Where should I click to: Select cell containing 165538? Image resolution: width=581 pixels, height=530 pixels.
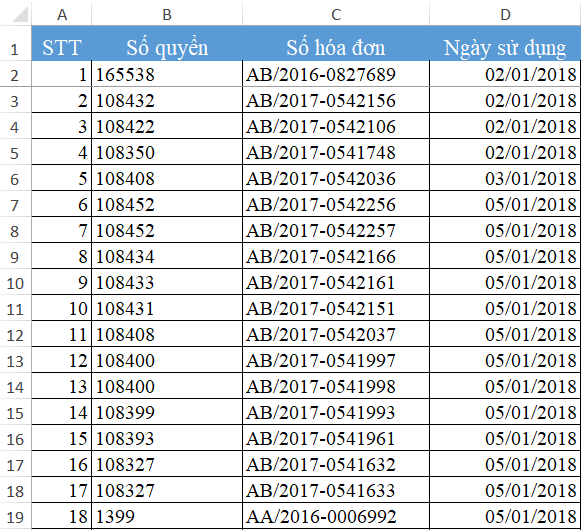[167, 74]
